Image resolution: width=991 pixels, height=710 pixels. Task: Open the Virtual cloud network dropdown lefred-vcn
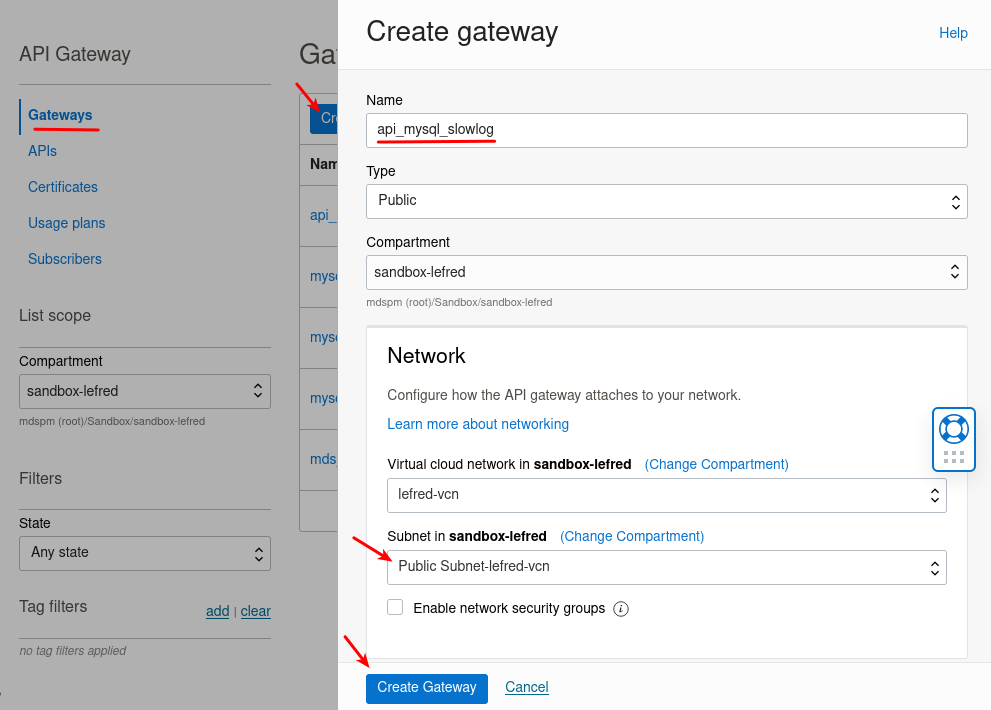(665, 495)
